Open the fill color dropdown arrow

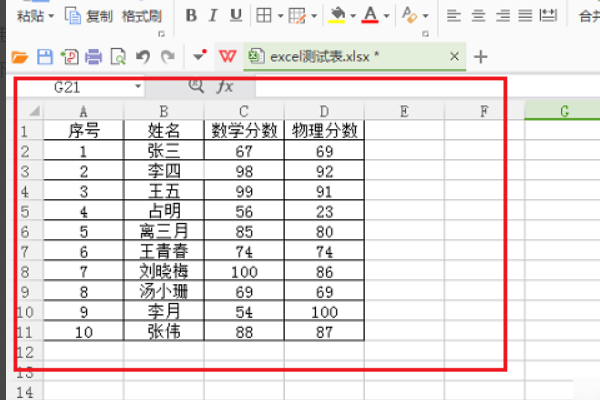tap(353, 16)
